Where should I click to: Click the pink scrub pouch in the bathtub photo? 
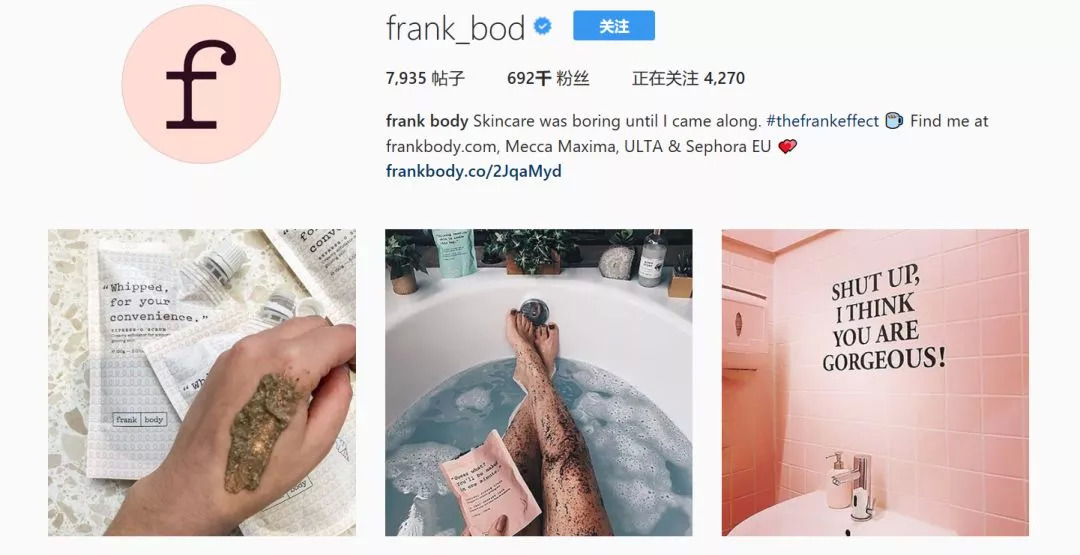click(490, 480)
